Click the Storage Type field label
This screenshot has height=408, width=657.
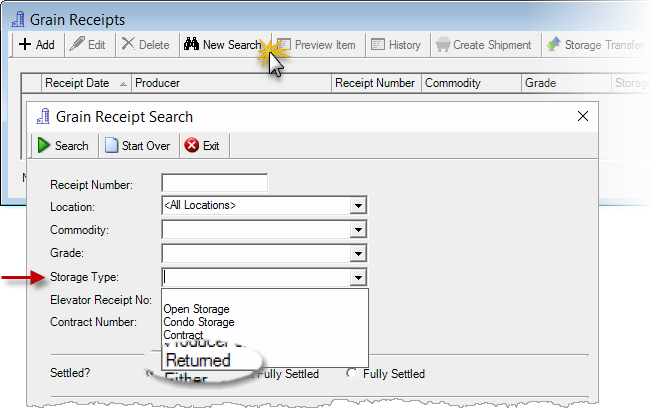pyautogui.click(x=84, y=277)
